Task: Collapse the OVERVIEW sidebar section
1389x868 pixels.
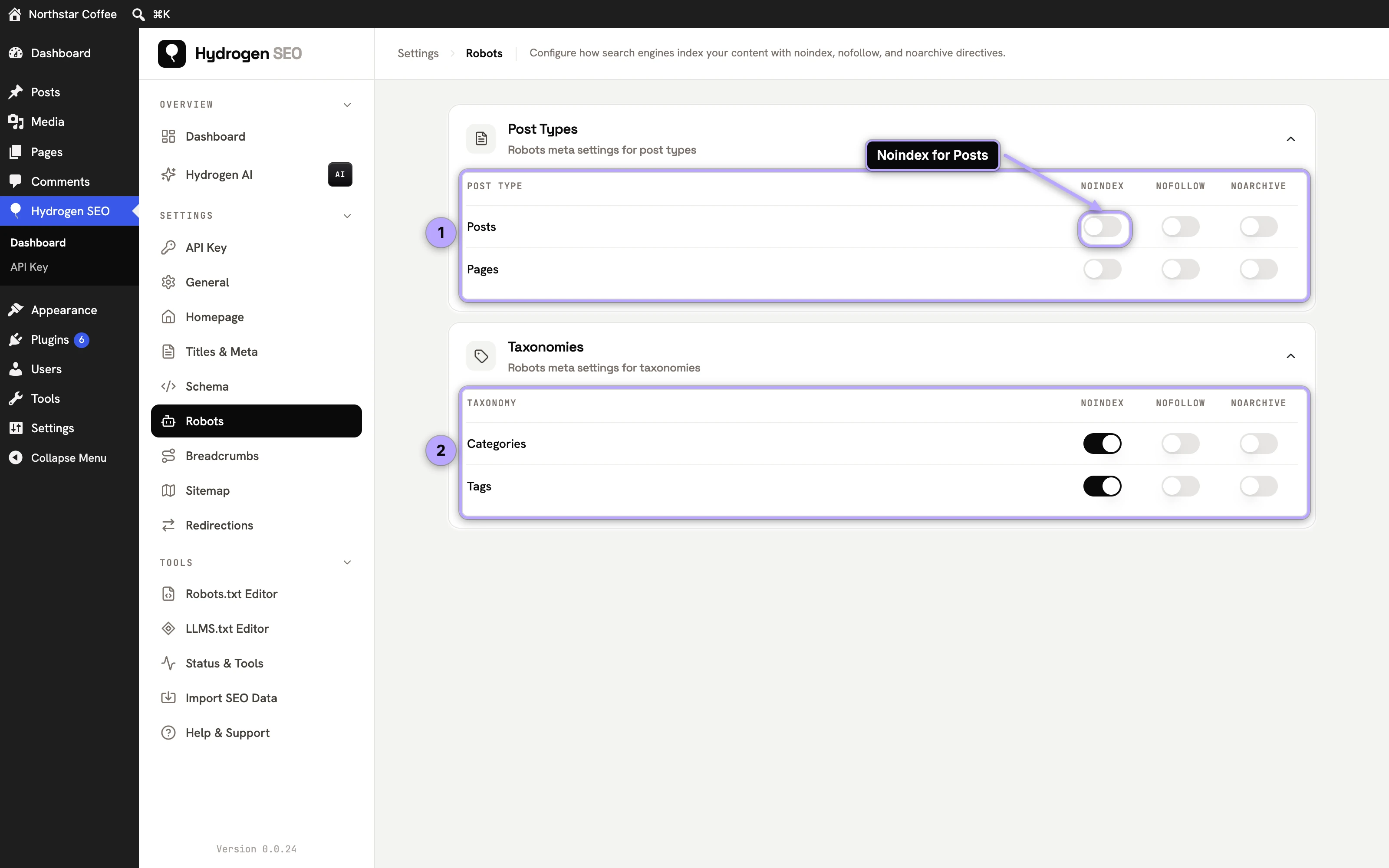Action: [347, 105]
